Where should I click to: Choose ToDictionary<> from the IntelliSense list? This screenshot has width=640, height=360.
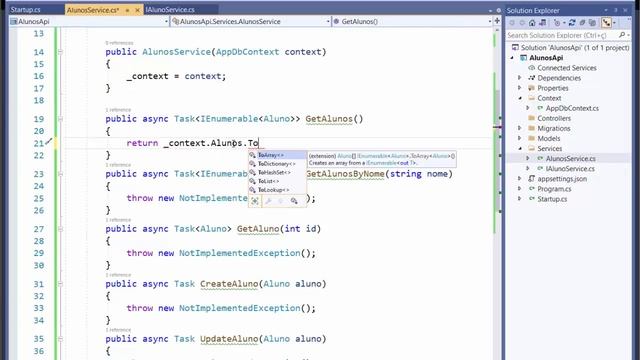click(278, 164)
